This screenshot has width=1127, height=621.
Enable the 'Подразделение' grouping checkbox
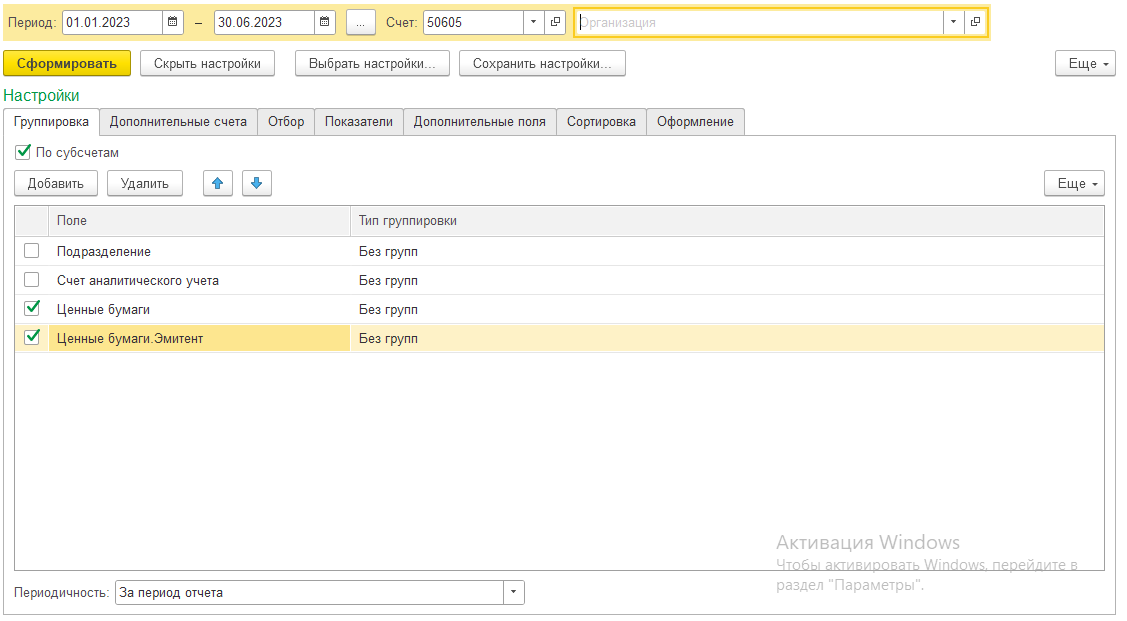(32, 251)
